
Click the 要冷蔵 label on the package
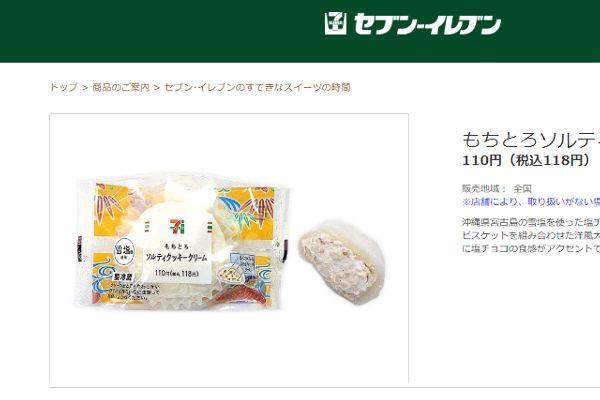pyautogui.click(x=123, y=277)
